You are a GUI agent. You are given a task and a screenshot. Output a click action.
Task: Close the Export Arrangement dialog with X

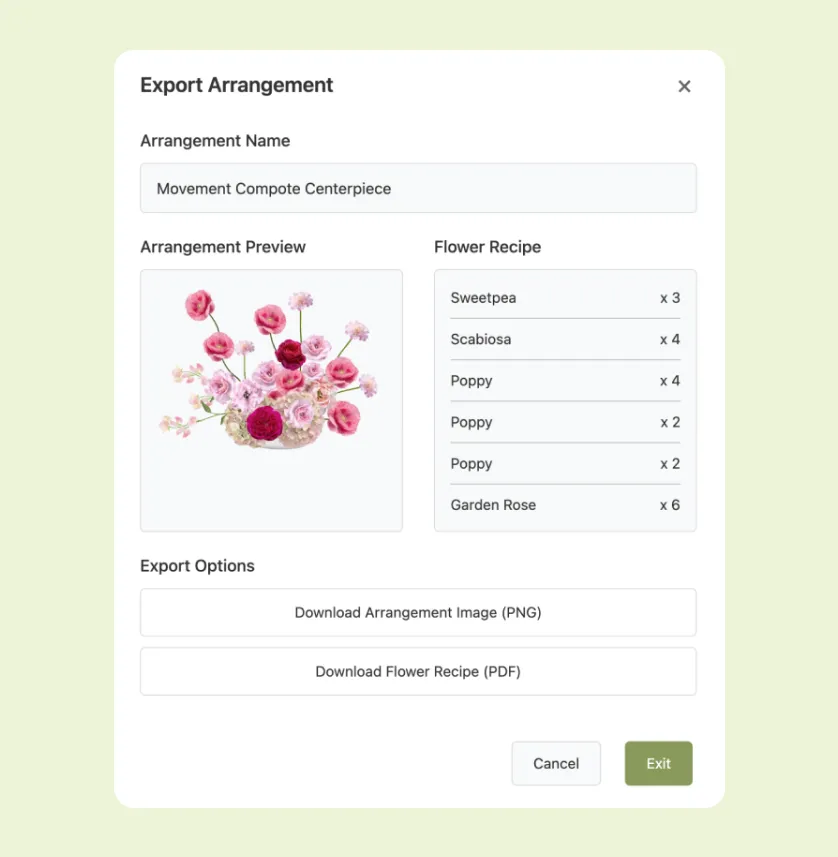684,86
